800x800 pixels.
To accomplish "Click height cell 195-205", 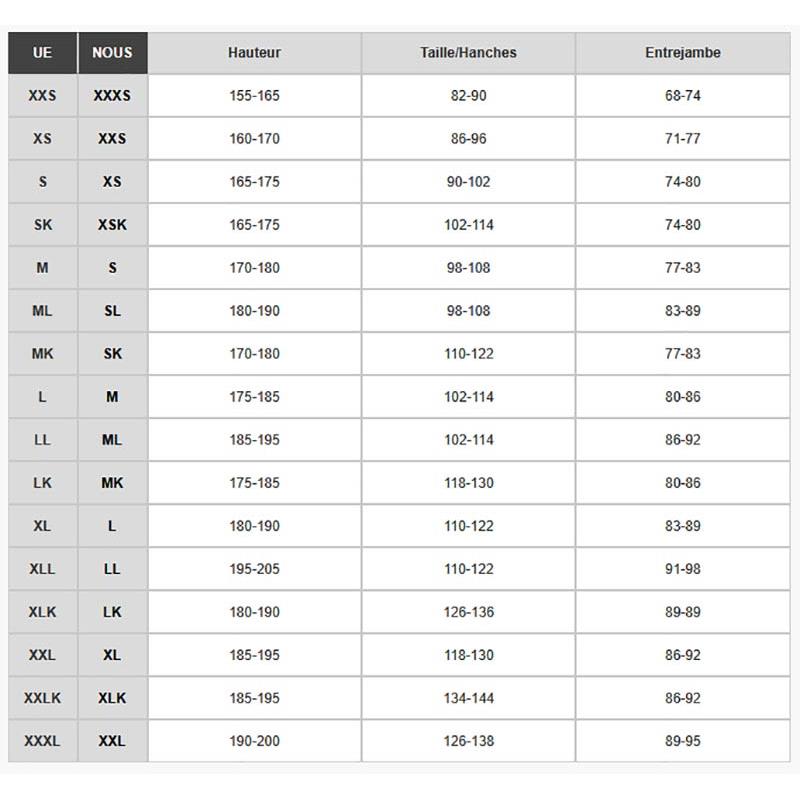I will tap(254, 569).
